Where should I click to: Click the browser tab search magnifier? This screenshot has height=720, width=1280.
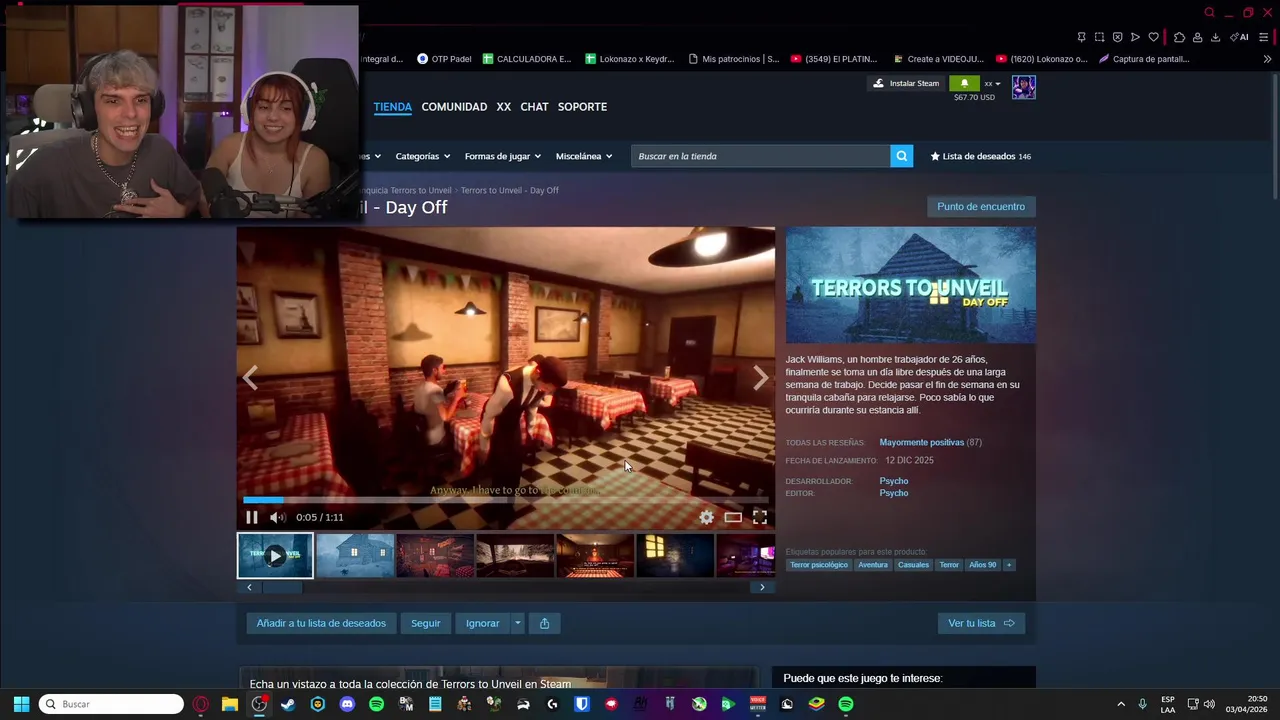pyautogui.click(x=1209, y=13)
